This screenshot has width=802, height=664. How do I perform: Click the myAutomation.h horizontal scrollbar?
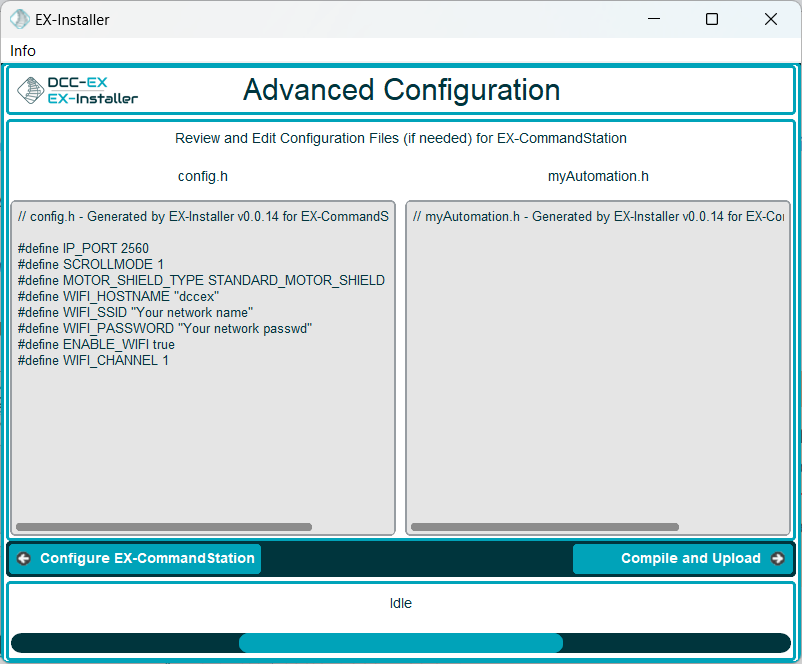tap(544, 527)
